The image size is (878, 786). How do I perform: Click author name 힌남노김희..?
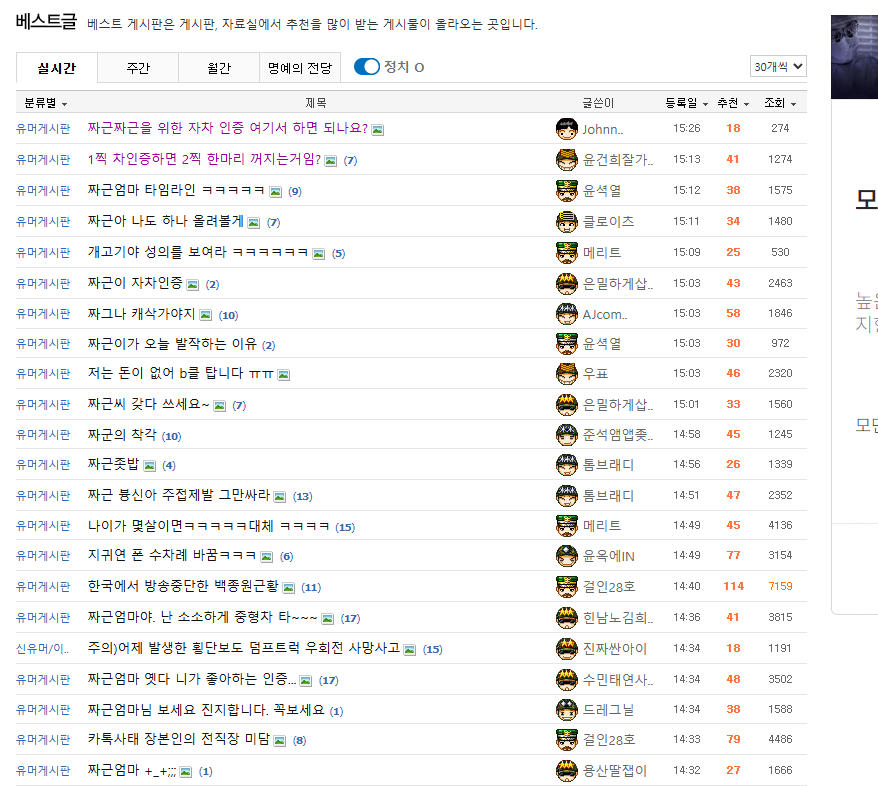[x=618, y=617]
